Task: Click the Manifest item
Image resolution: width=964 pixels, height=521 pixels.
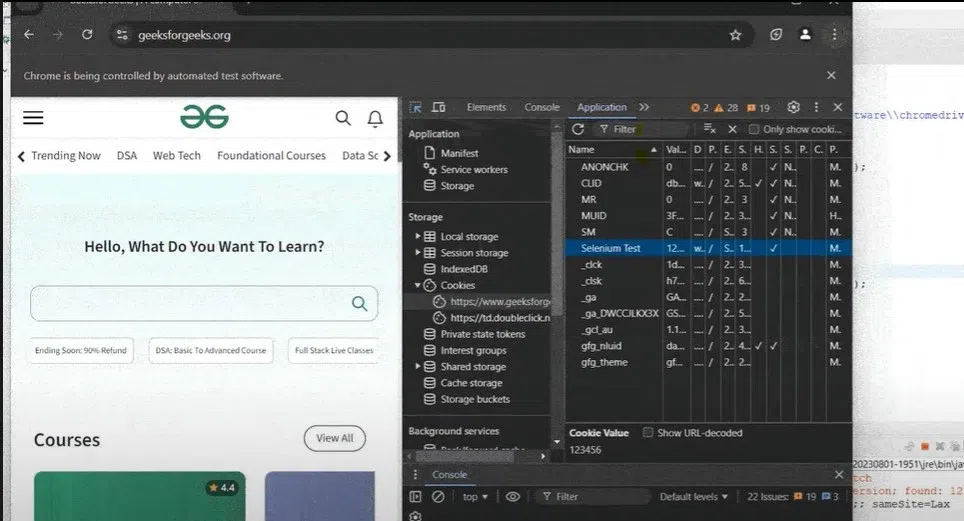Action: [459, 153]
